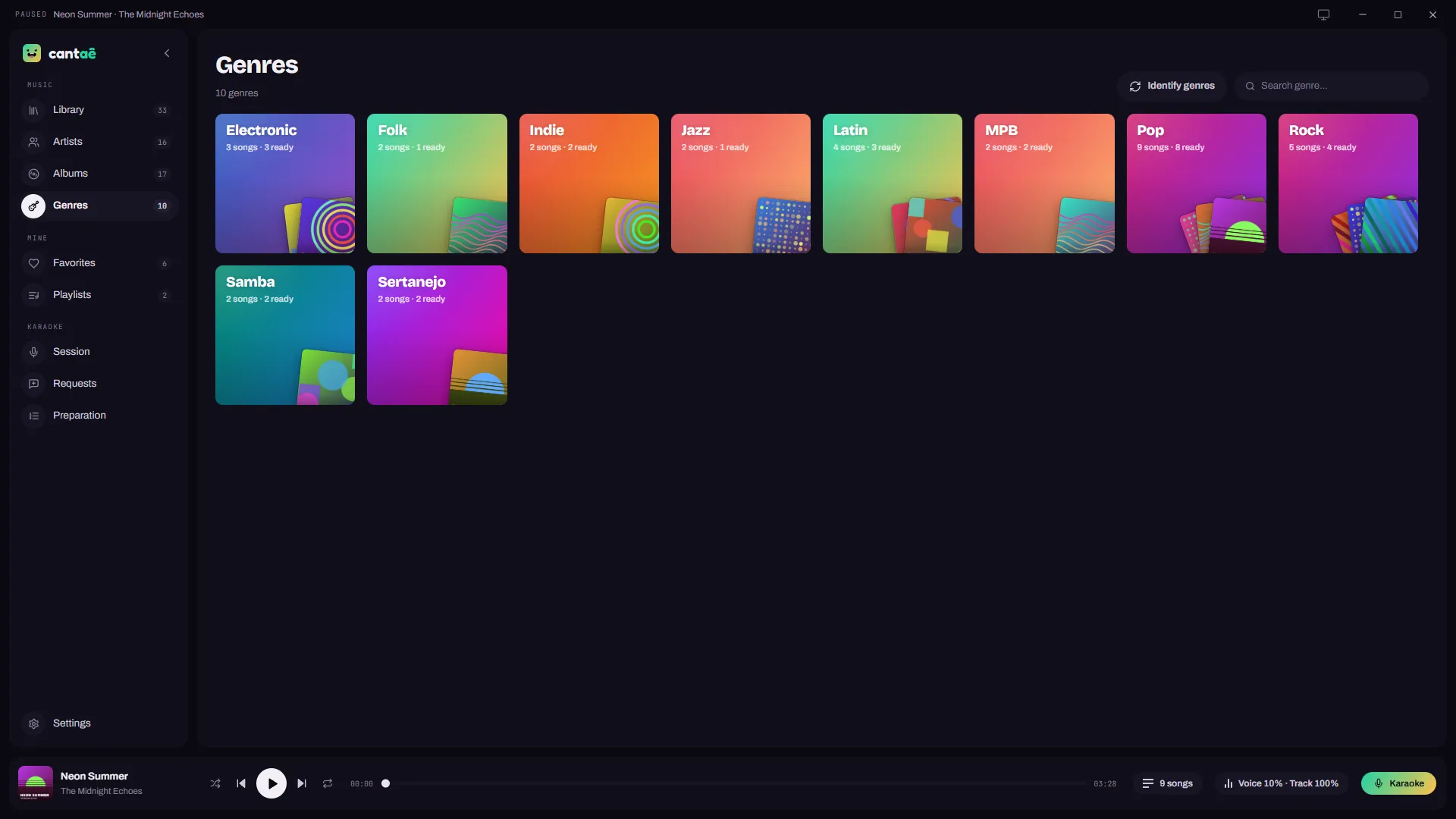Open the Rock genre card
The height and width of the screenshot is (819, 1456).
(1348, 184)
